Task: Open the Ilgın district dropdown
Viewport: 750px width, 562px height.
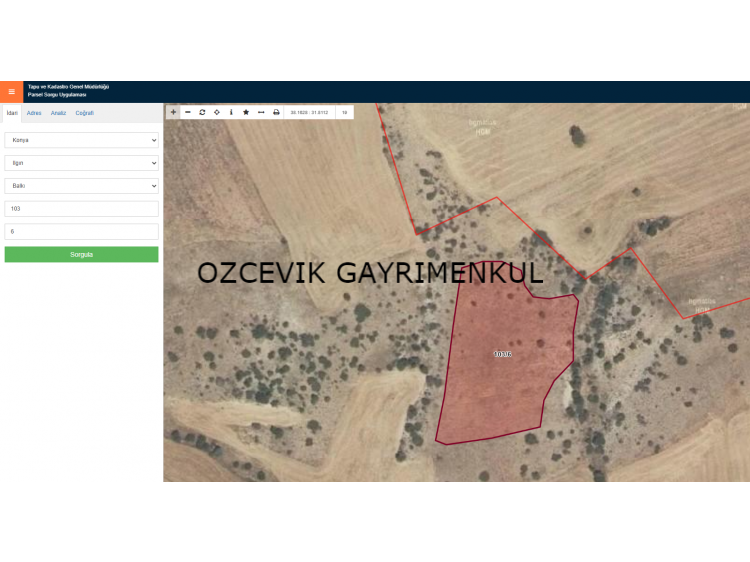Action: tap(81, 163)
